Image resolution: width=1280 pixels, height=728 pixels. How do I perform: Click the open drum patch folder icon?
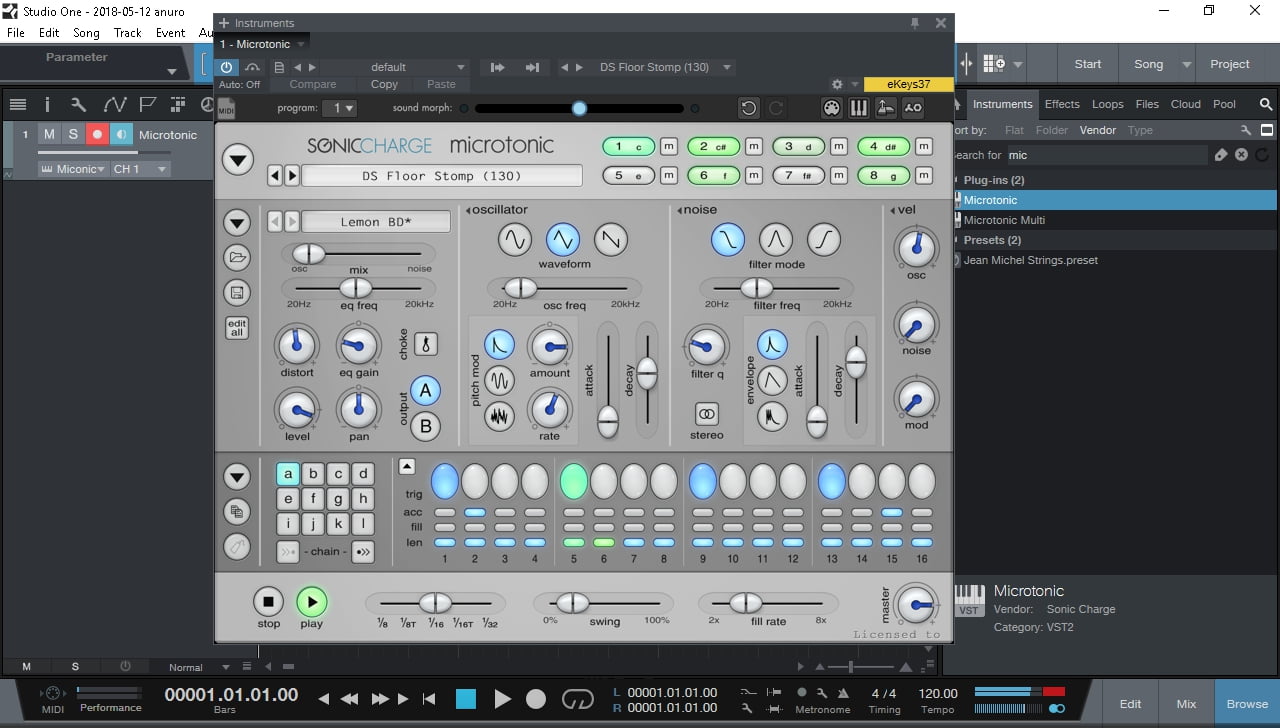[237, 258]
